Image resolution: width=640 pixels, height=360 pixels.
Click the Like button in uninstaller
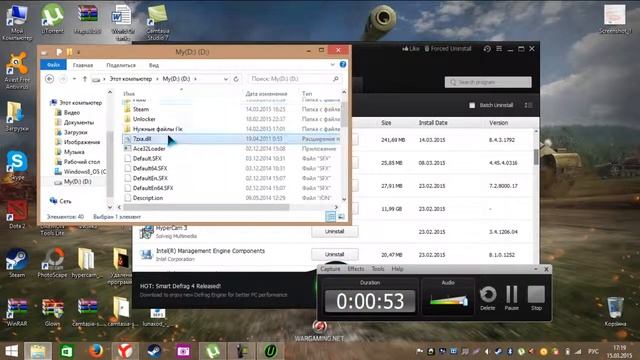[411, 49]
